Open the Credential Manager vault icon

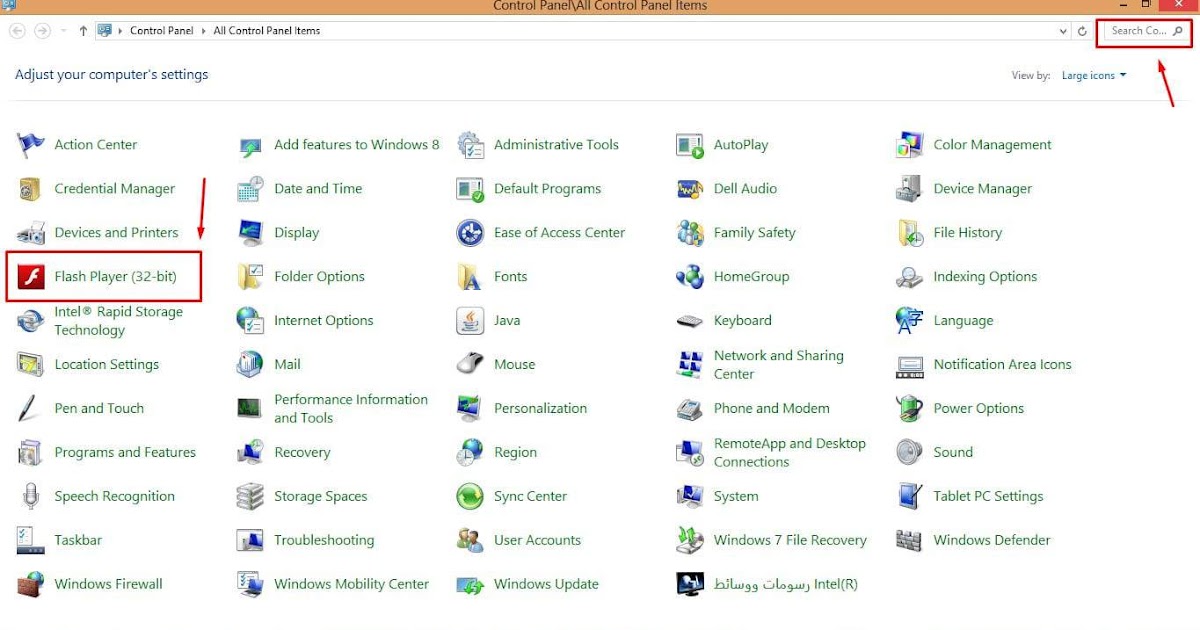pos(31,189)
